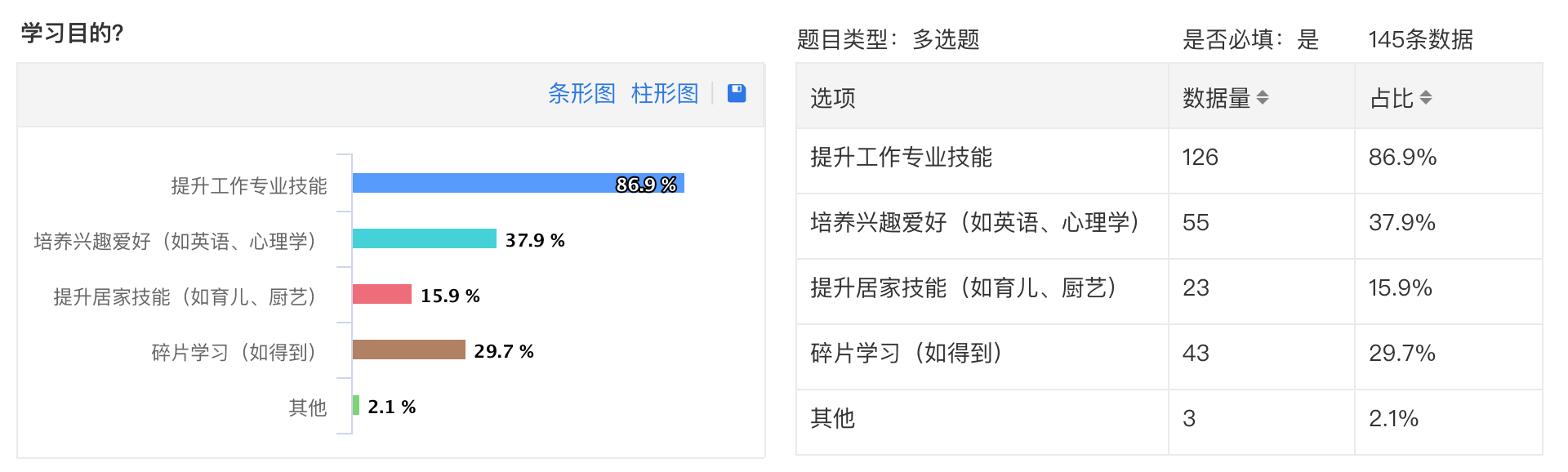Click the 数据量 column header text

(x=1217, y=98)
